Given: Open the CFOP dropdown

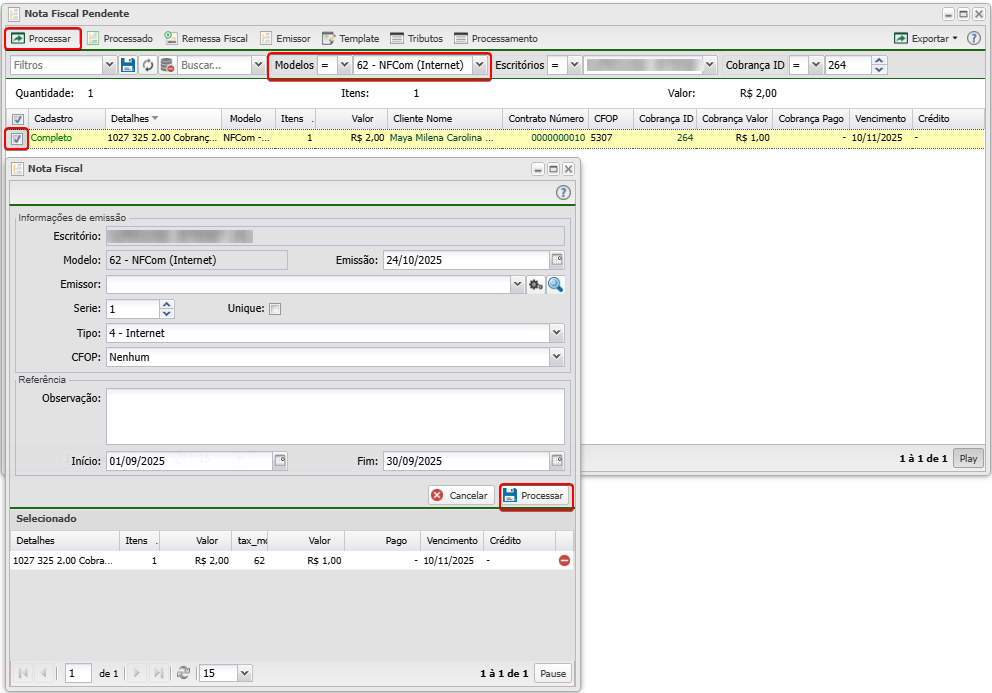Looking at the screenshot, I should (x=556, y=357).
